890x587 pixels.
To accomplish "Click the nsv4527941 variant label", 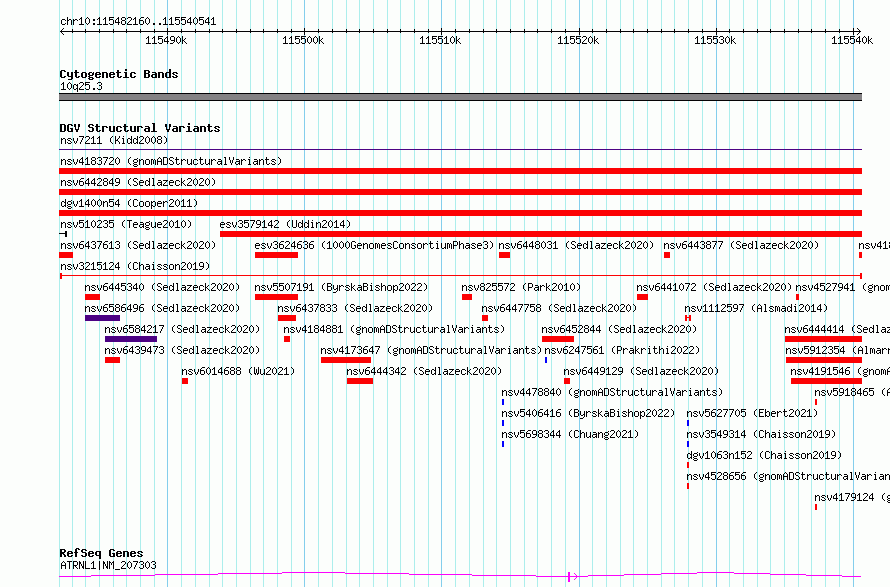I will (842, 287).
